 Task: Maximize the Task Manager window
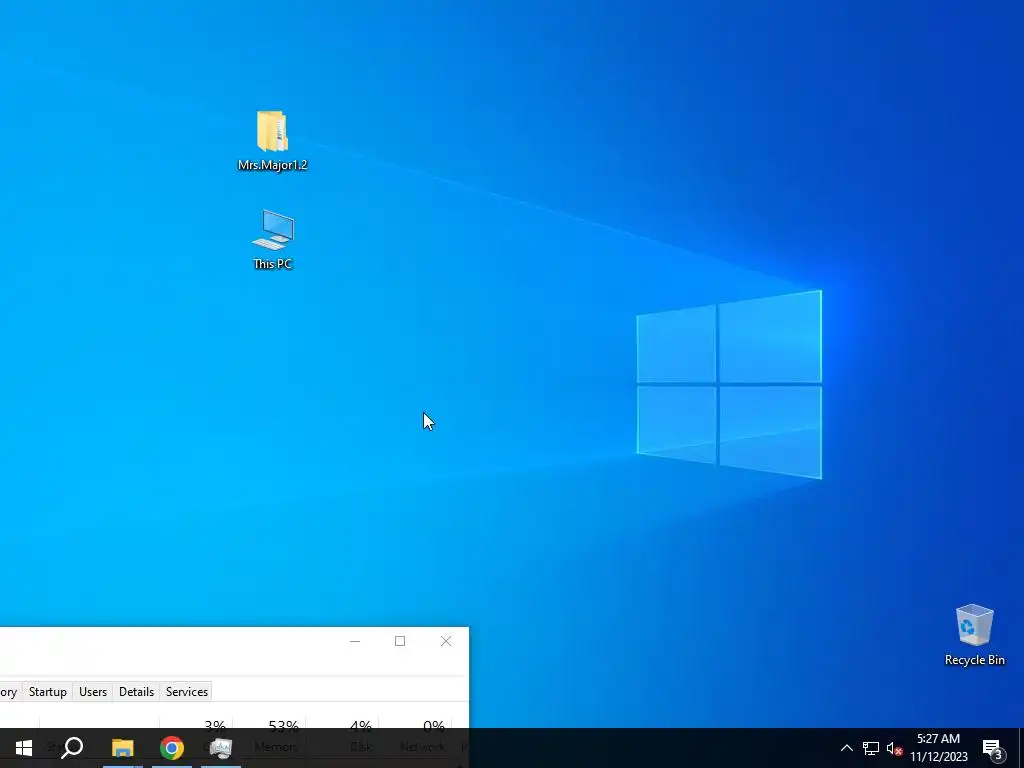[x=400, y=641]
